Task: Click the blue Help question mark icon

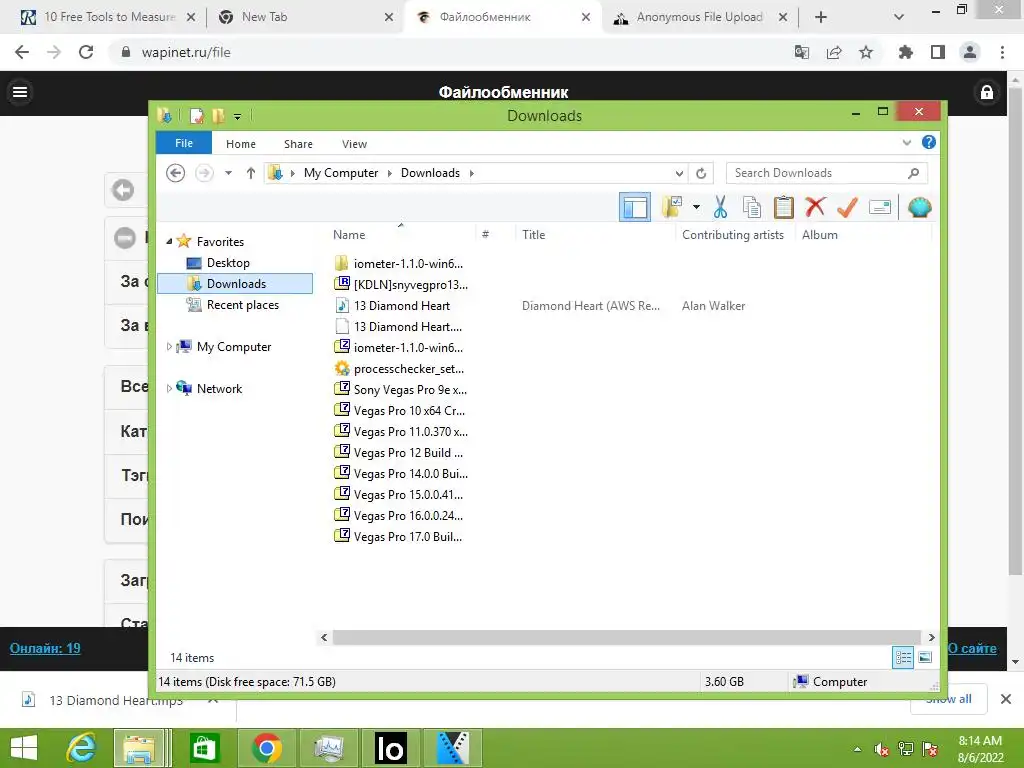Action: coord(929,142)
